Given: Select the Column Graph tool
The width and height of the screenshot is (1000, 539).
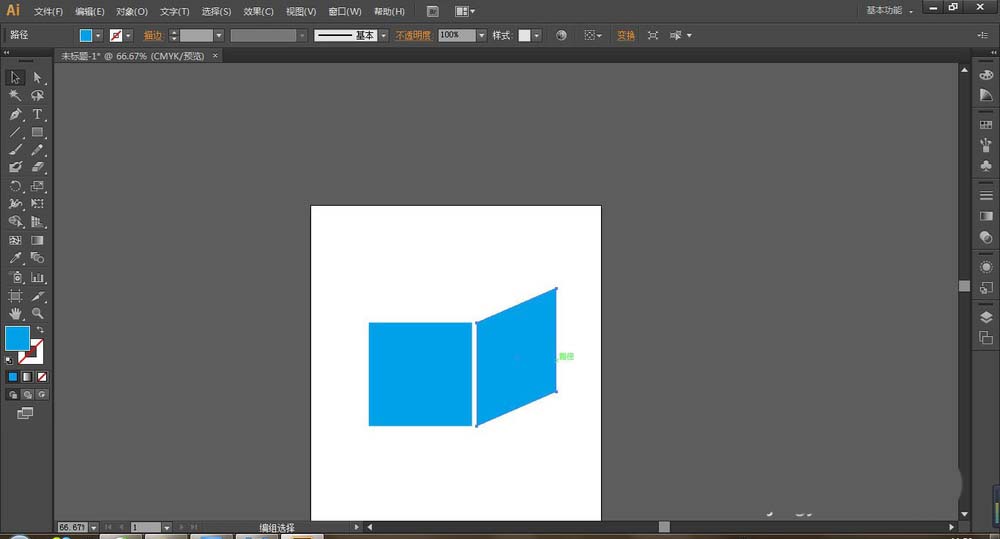Looking at the screenshot, I should tap(38, 277).
